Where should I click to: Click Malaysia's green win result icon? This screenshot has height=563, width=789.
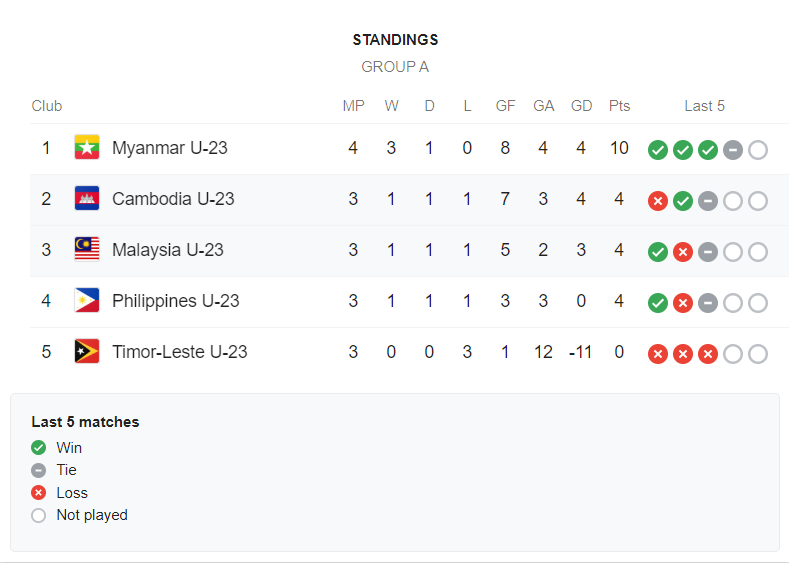(658, 252)
